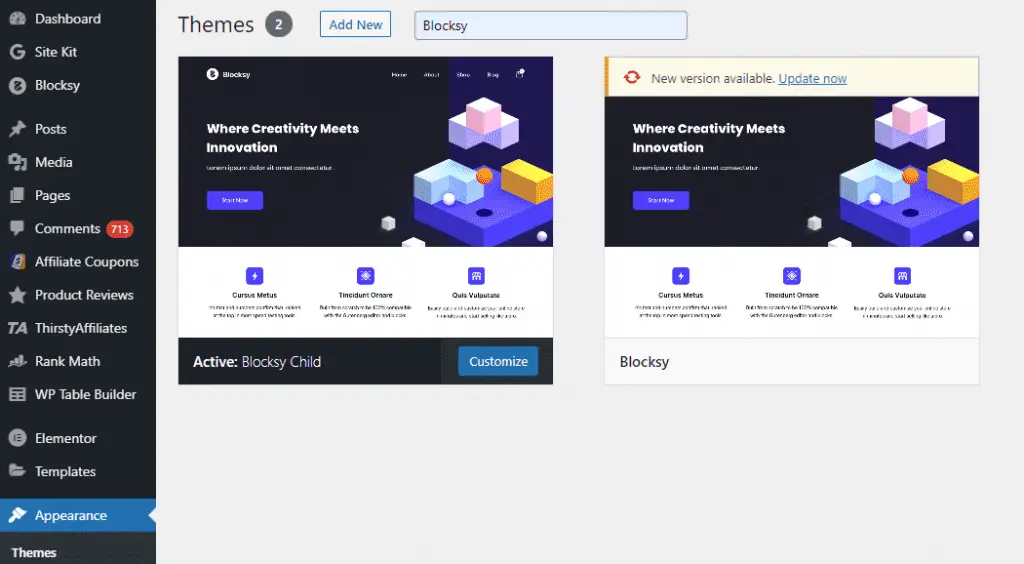Click the Blocksy sidebar logo icon
This screenshot has height=564, width=1024.
click(18, 86)
